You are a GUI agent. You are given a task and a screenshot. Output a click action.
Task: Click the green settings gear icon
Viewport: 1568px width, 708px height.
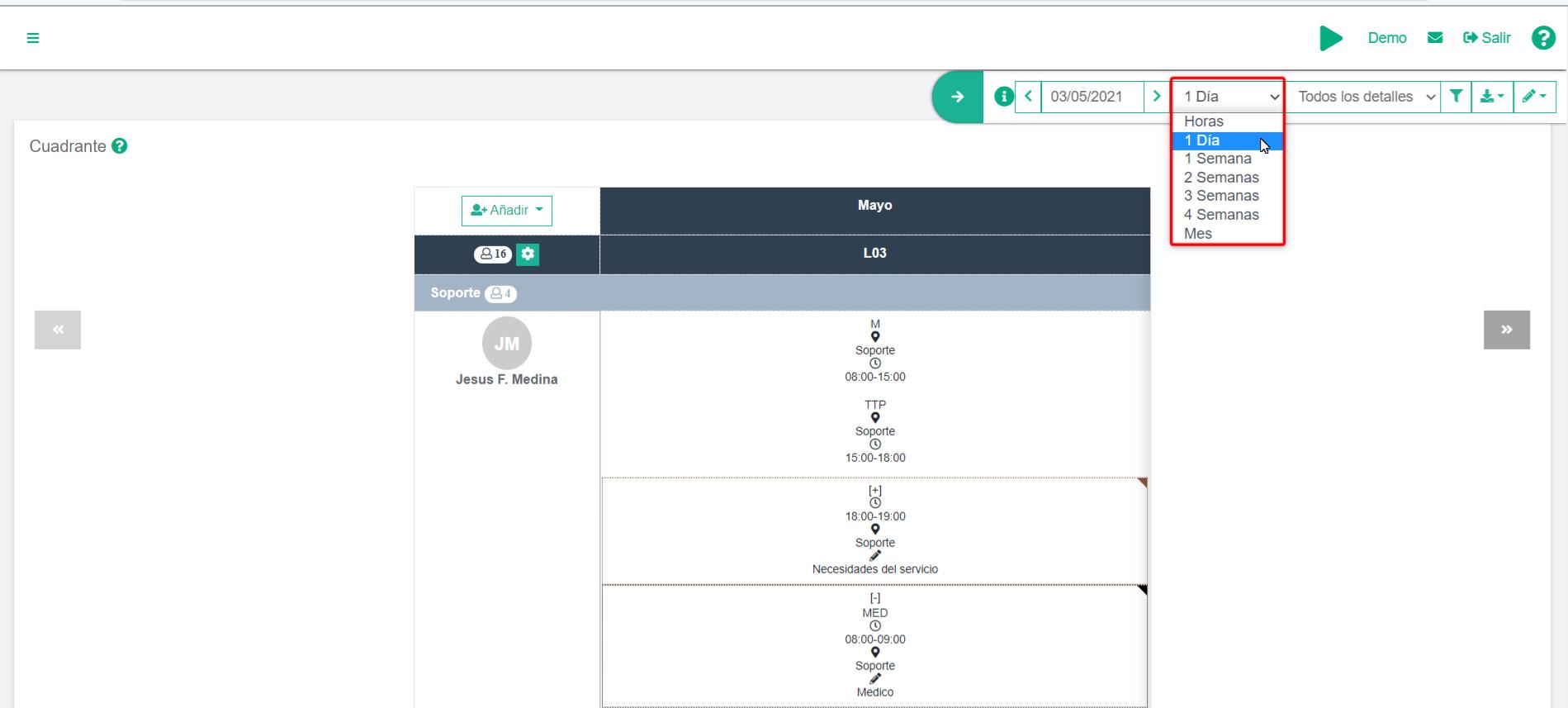[528, 254]
